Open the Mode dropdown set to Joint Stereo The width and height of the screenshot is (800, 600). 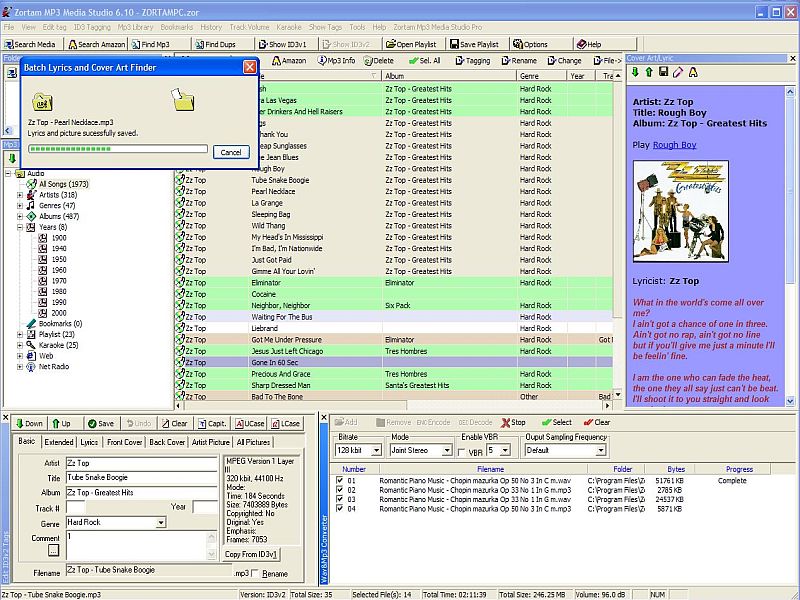click(x=447, y=451)
